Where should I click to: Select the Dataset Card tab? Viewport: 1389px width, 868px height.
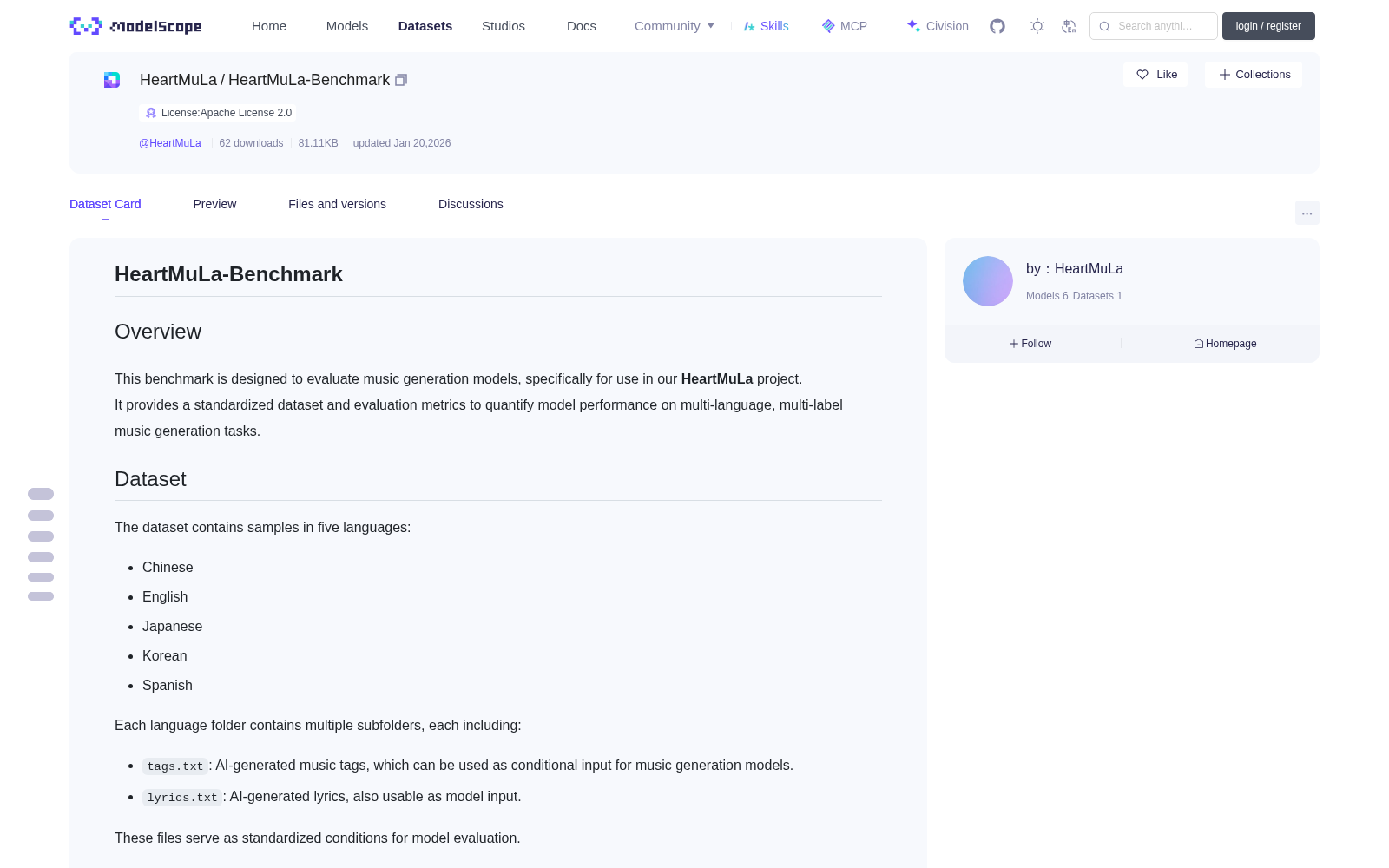pyautogui.click(x=105, y=204)
